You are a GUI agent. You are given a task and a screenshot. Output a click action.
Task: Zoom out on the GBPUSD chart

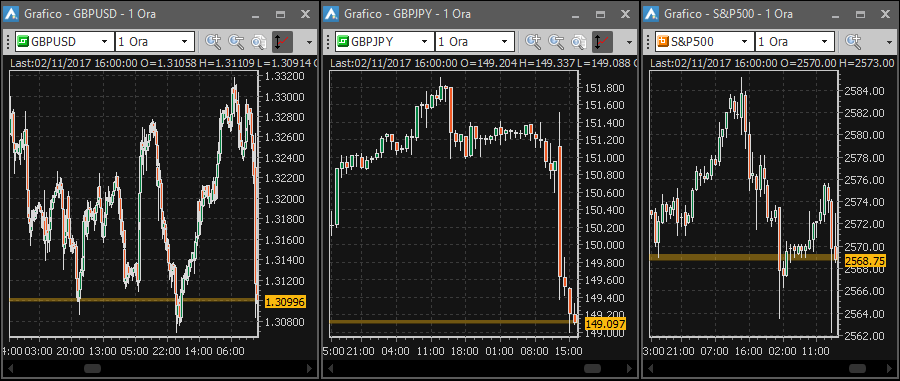tap(236, 41)
